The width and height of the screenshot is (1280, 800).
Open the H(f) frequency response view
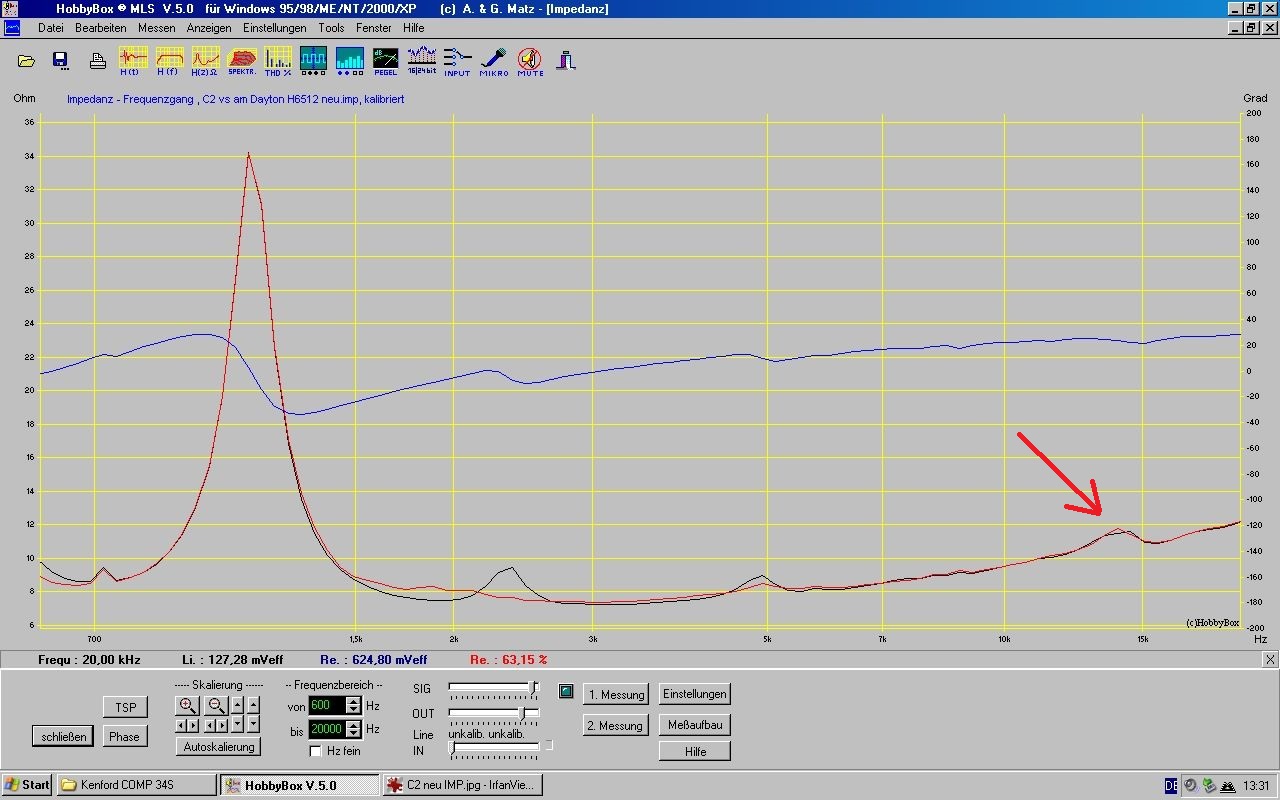pos(169,60)
